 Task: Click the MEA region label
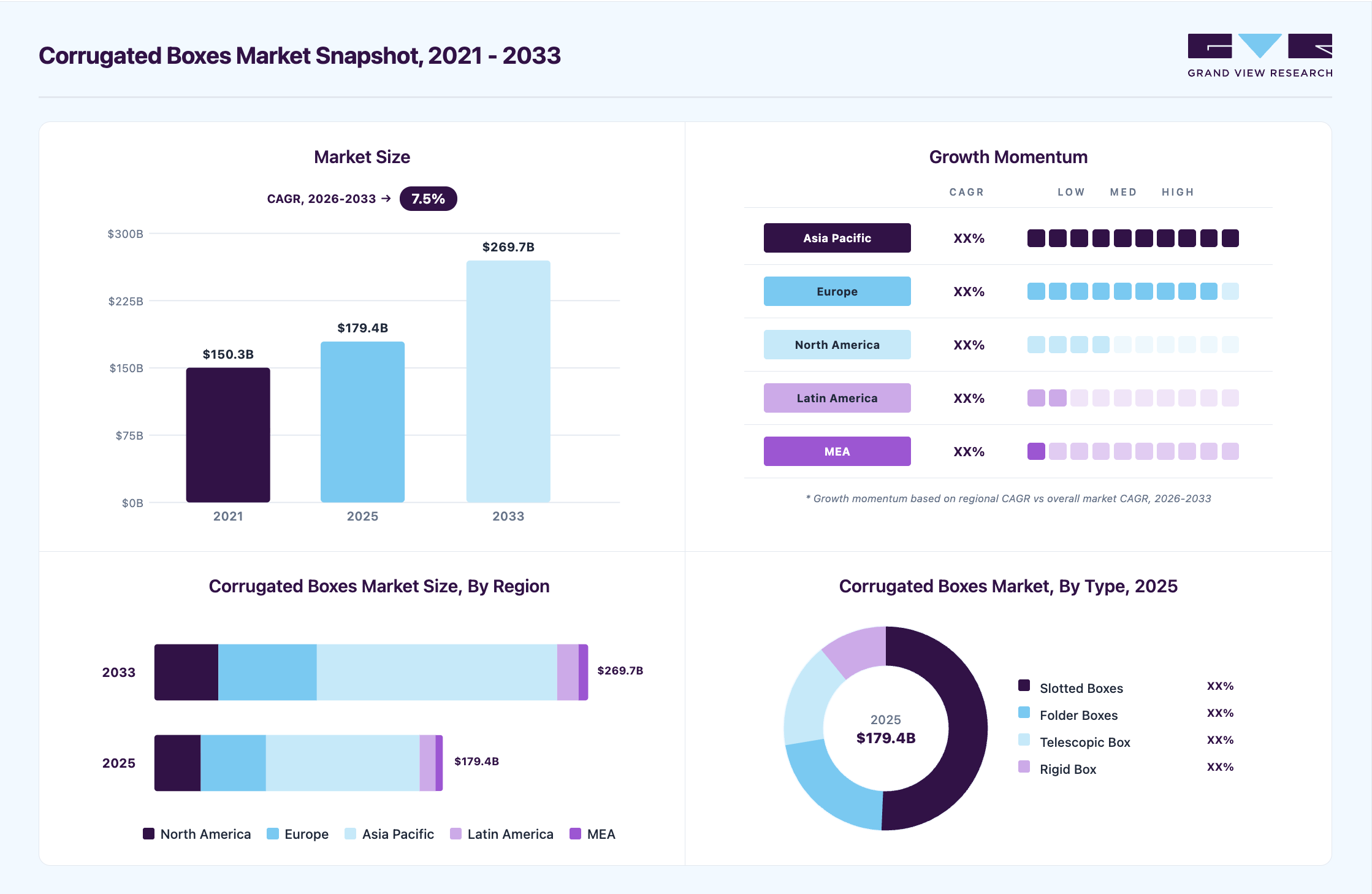(x=837, y=451)
